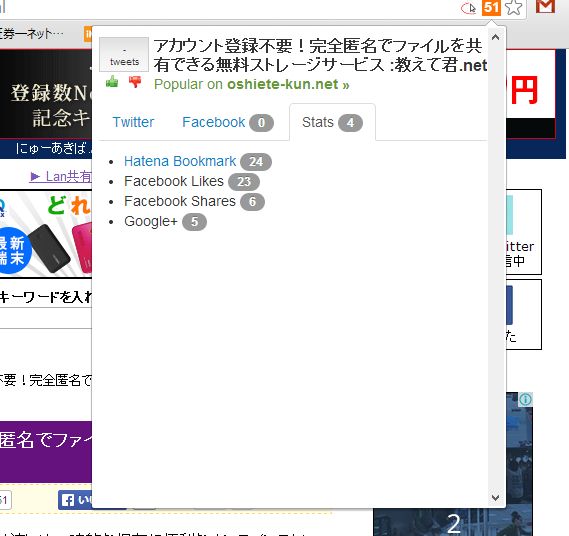The image size is (569, 536).
Task: Click the popup scrollbar down arrow
Action: click(495, 498)
